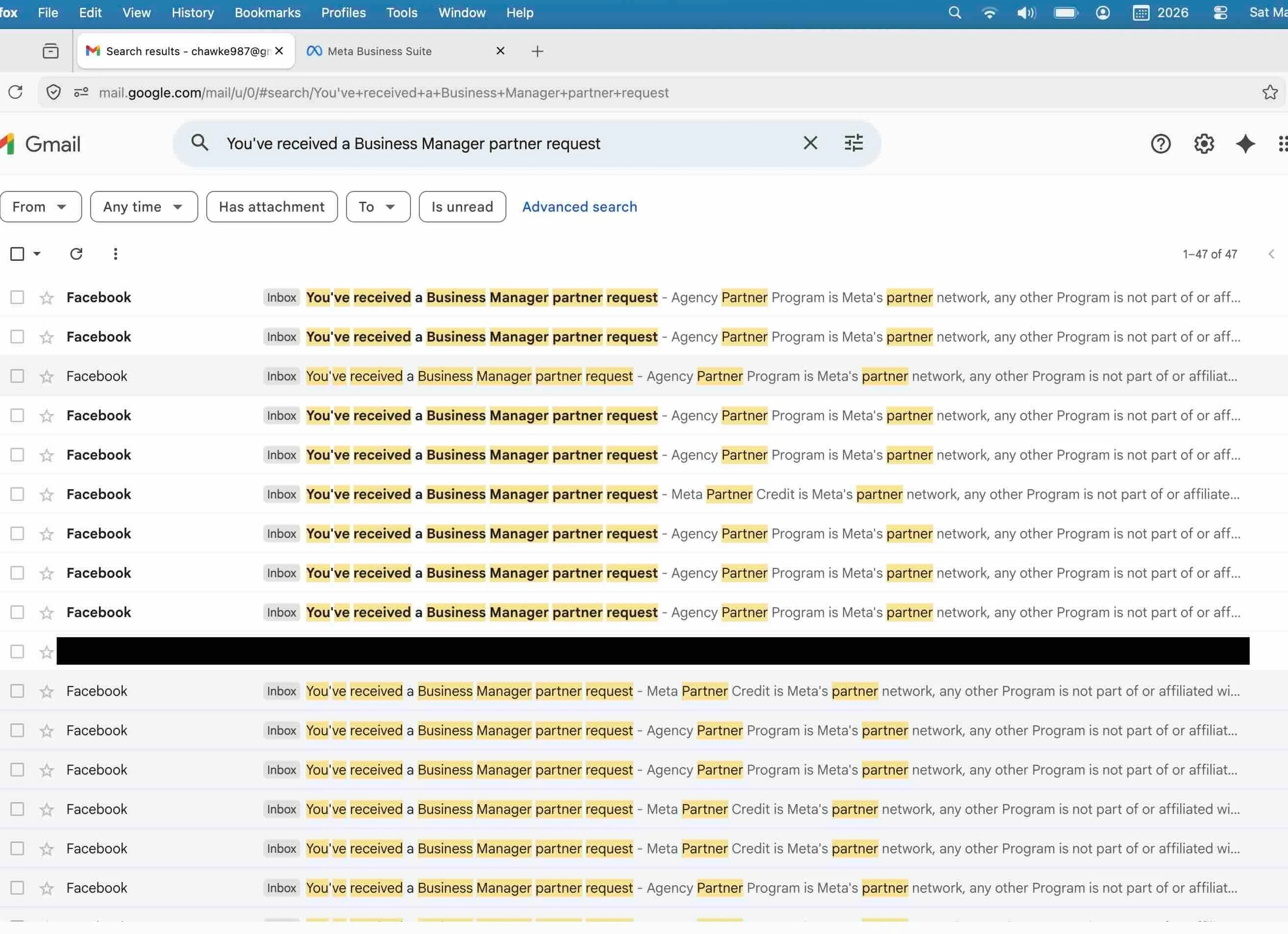Open the user account menu bar icon
This screenshot has height=934, width=1288.
tap(1102, 12)
